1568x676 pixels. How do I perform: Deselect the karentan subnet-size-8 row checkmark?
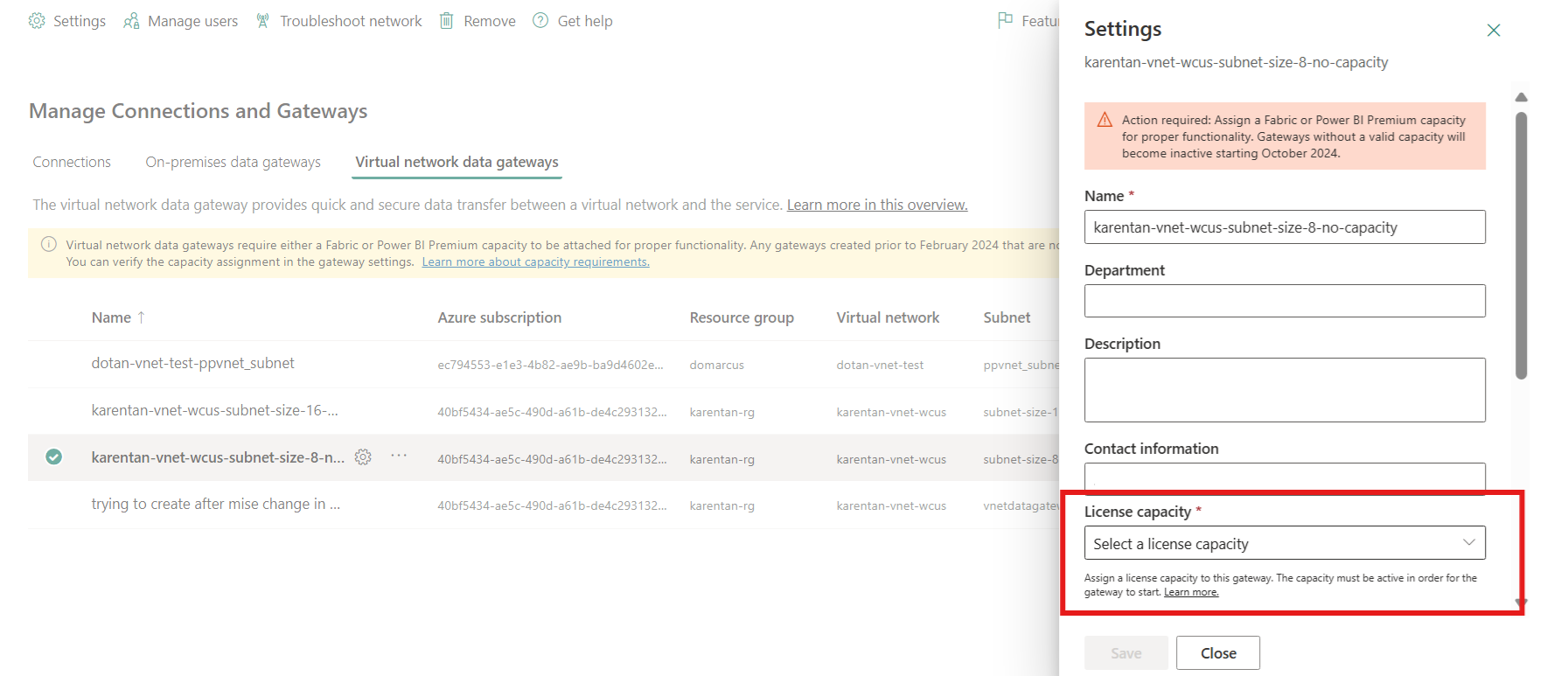pos(54,456)
